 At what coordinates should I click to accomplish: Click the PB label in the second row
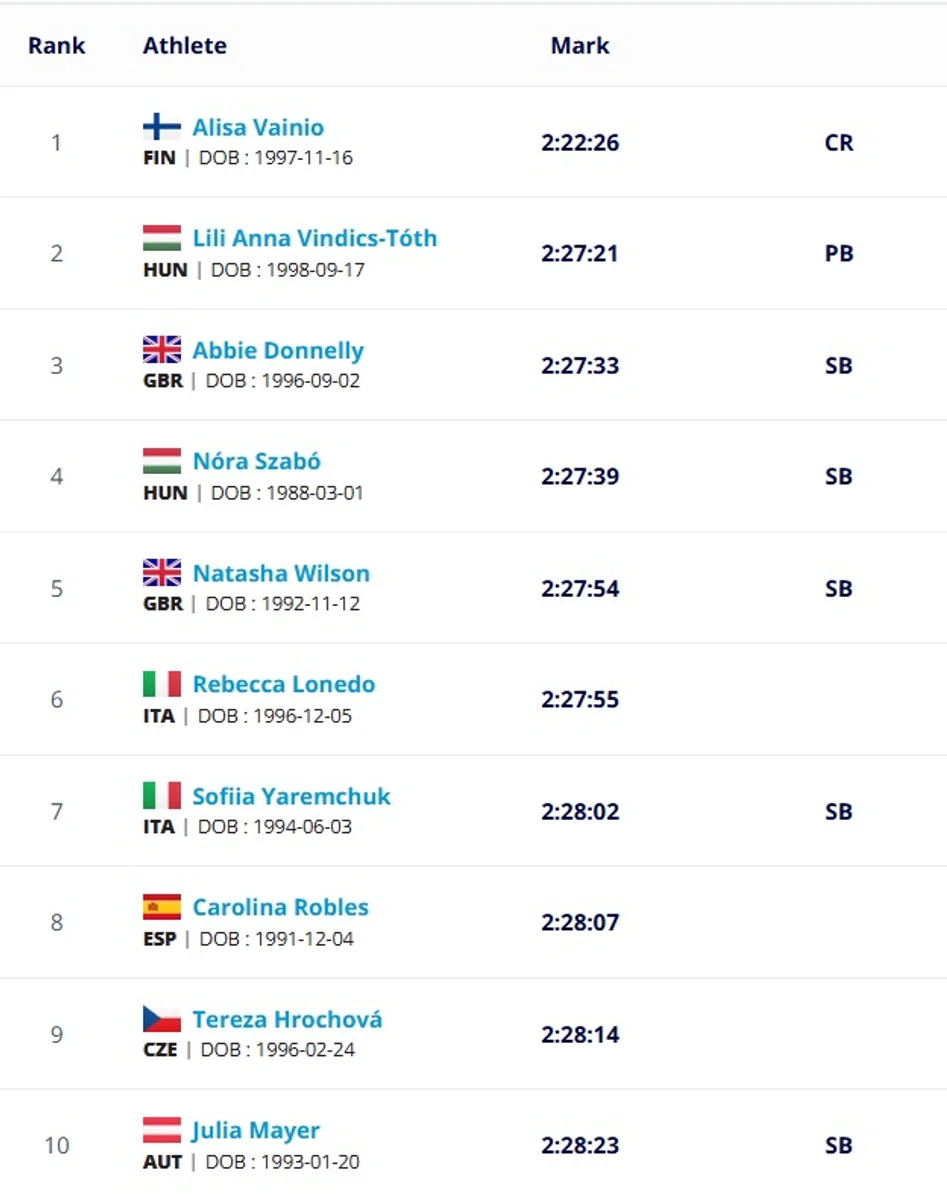click(x=839, y=254)
